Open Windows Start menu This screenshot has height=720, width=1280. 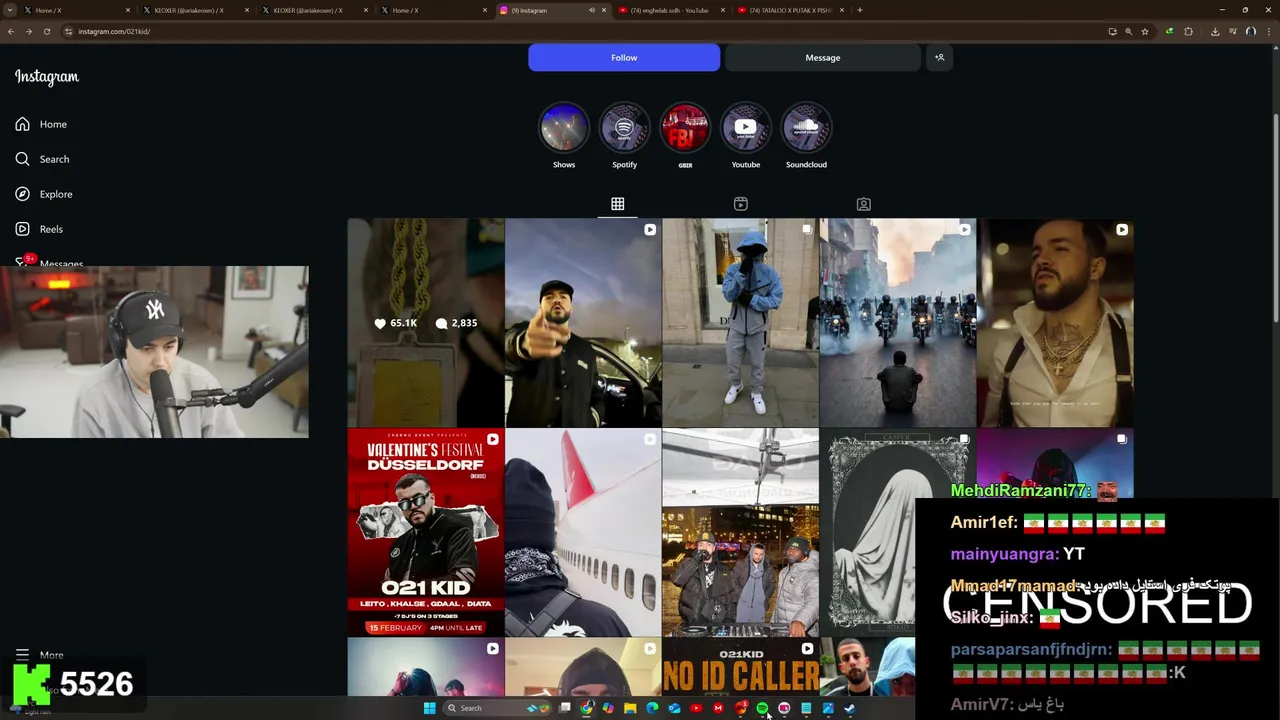pos(429,708)
